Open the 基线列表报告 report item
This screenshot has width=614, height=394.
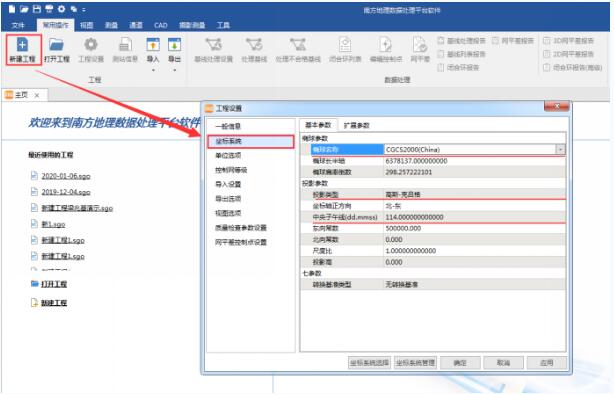[462, 54]
